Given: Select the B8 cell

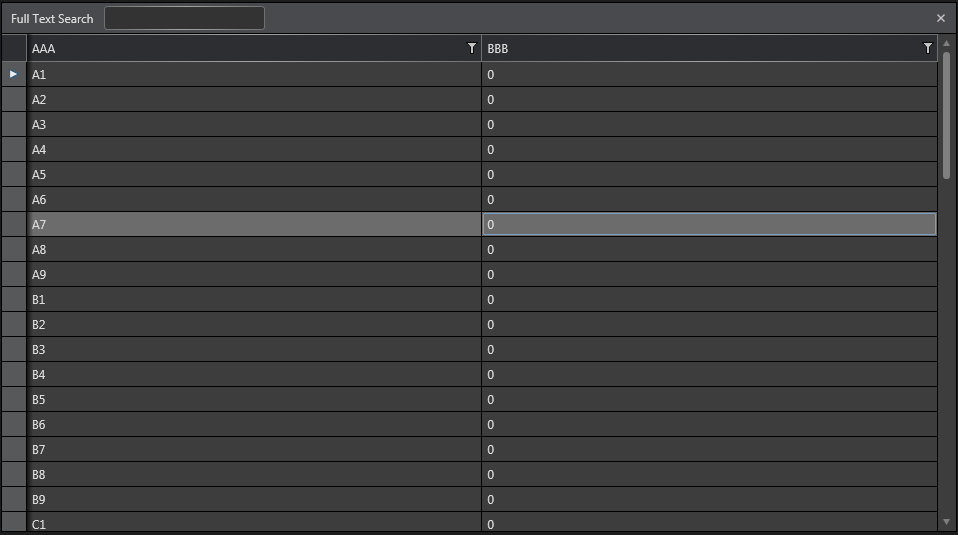Looking at the screenshot, I should click(254, 474).
